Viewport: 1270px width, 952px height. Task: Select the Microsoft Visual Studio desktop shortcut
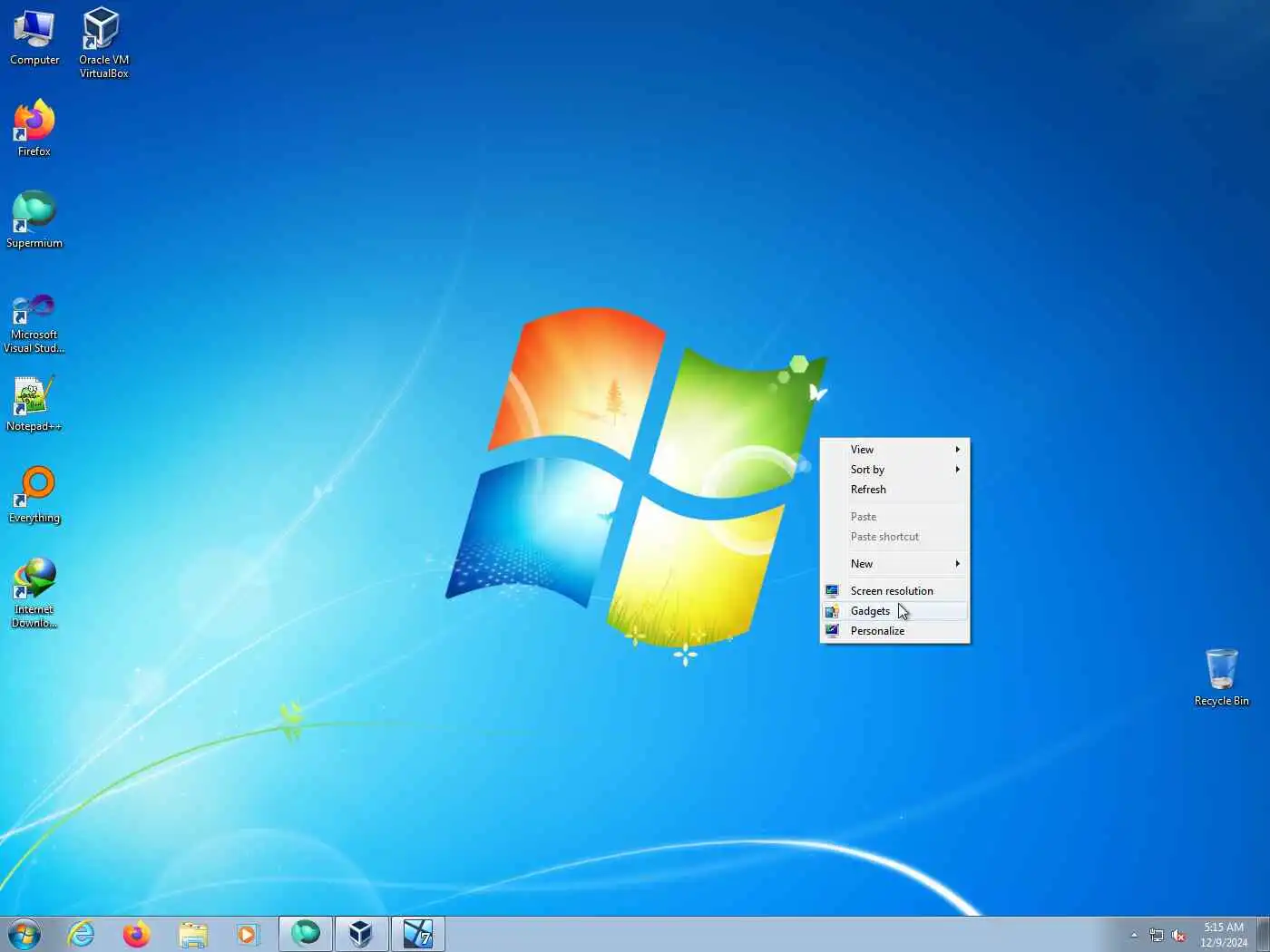point(34,323)
